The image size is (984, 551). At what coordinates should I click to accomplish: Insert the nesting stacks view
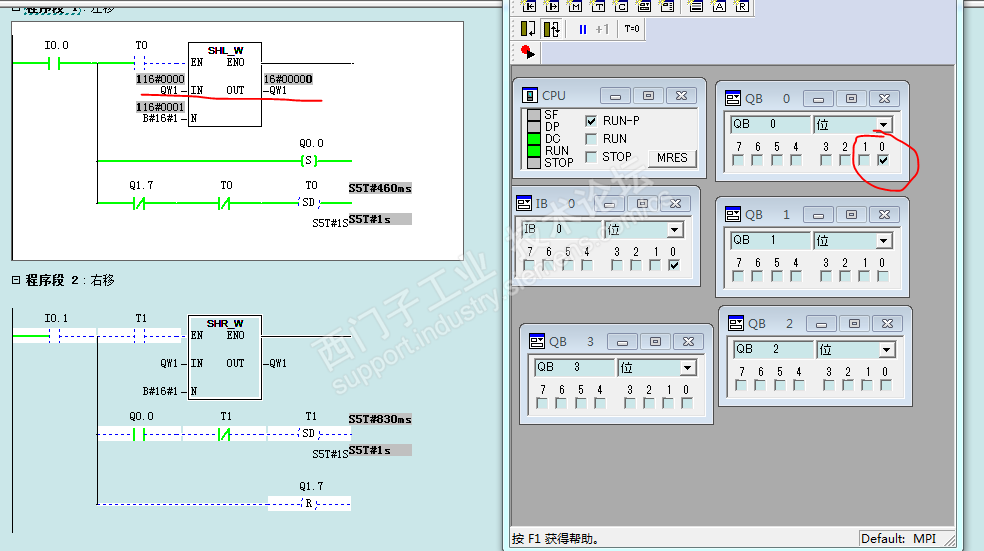click(695, 6)
